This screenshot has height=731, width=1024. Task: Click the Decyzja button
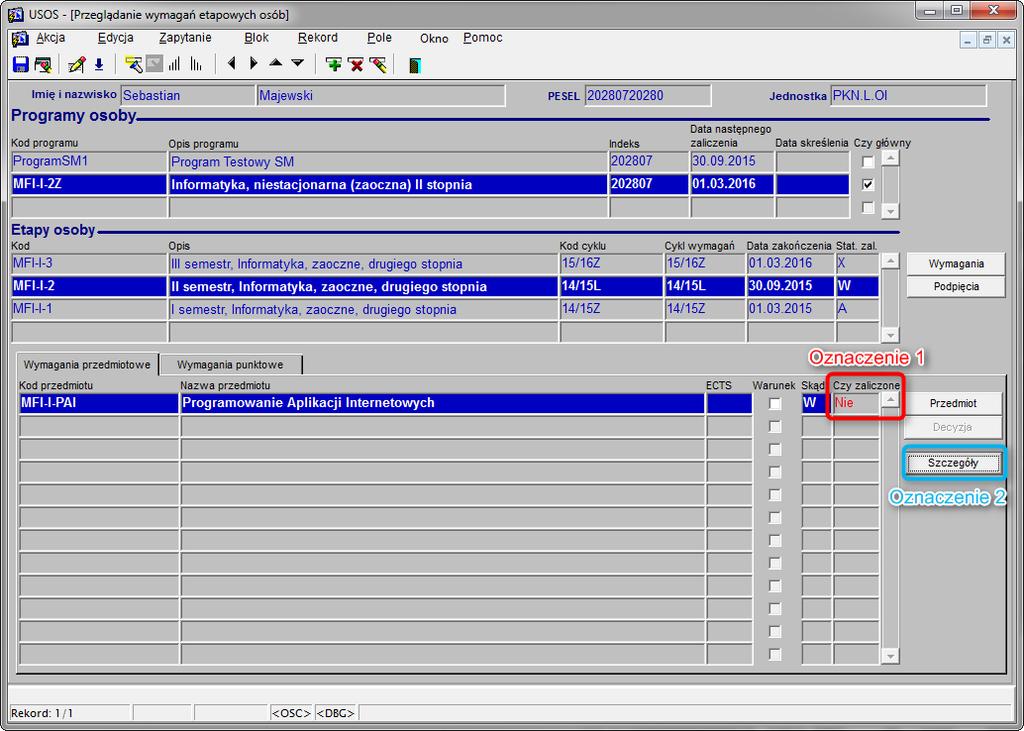tap(953, 427)
